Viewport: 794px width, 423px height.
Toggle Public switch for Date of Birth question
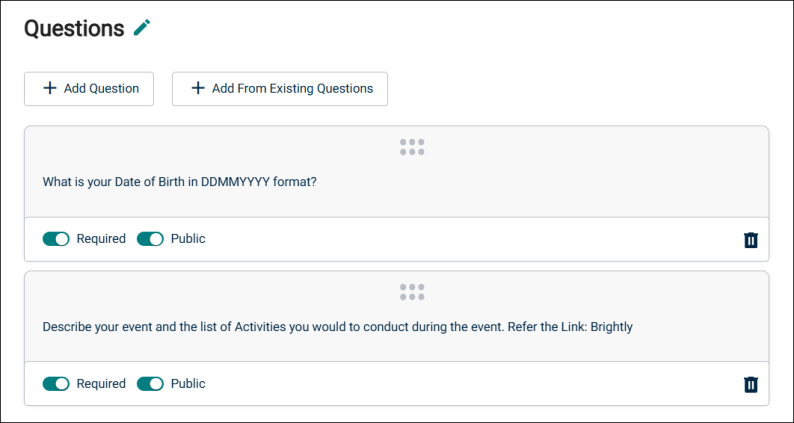(x=150, y=239)
